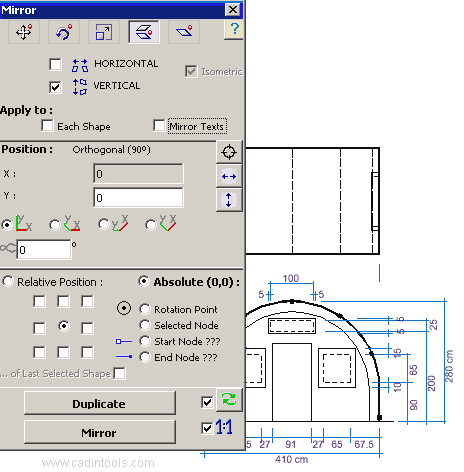
Task: Click the Duplicate button
Action: 100,403
